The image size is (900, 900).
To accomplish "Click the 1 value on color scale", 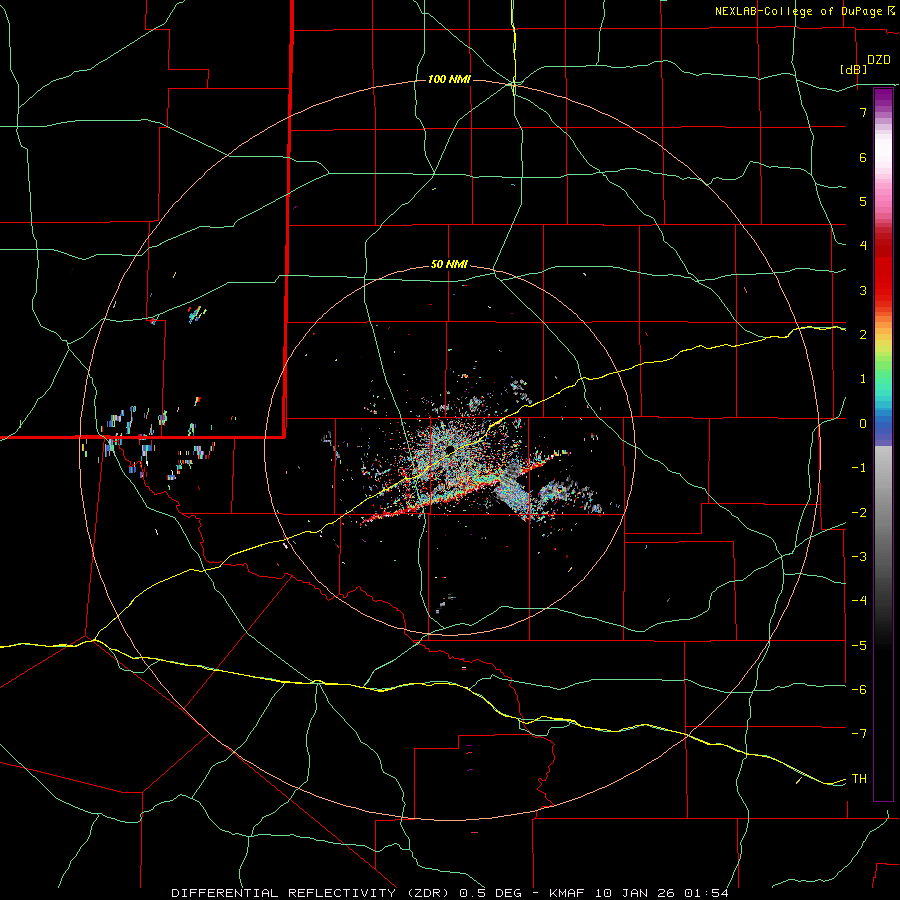I will [863, 379].
